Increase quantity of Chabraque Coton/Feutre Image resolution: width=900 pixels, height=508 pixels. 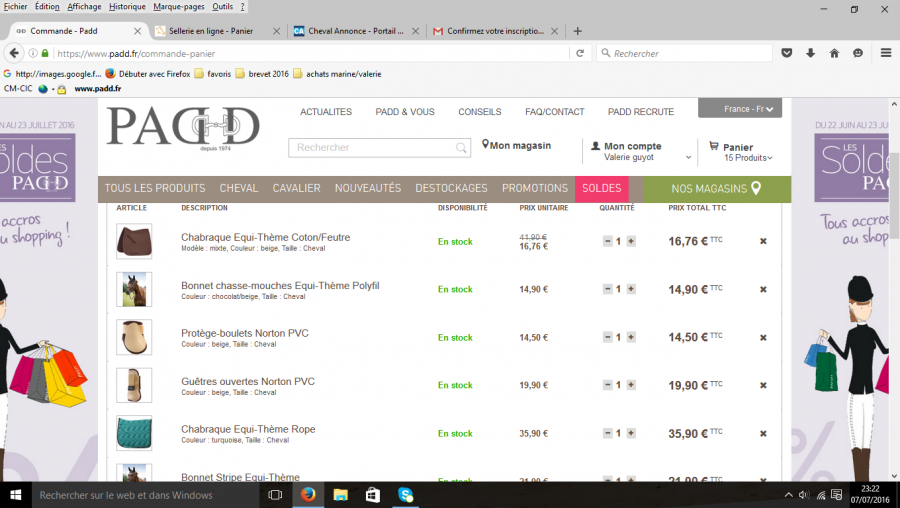(x=631, y=241)
